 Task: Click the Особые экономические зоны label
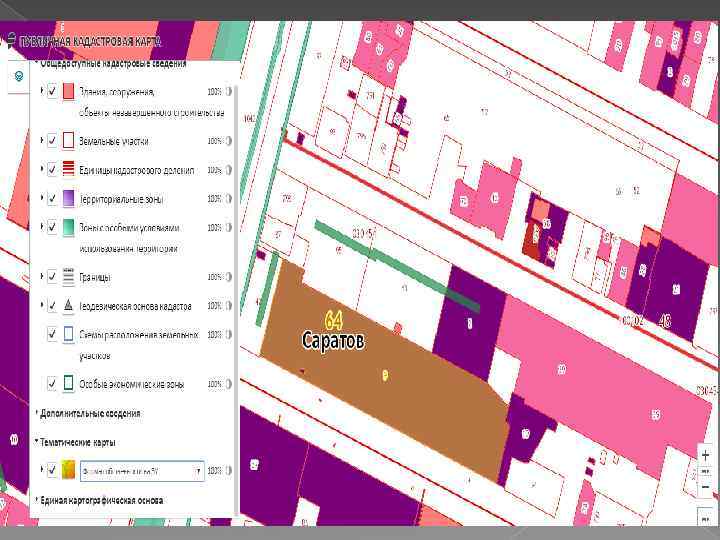point(132,384)
